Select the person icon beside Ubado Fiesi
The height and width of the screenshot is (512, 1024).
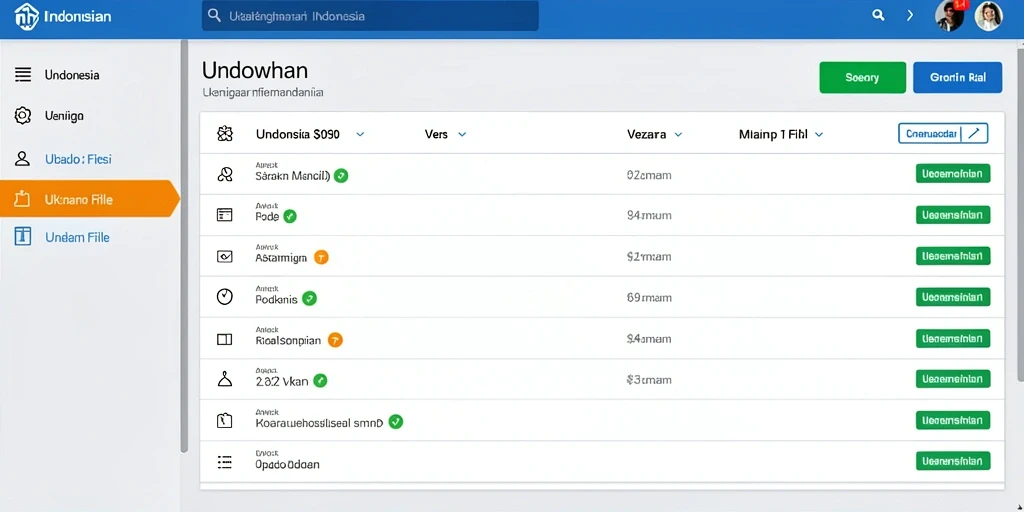point(23,158)
